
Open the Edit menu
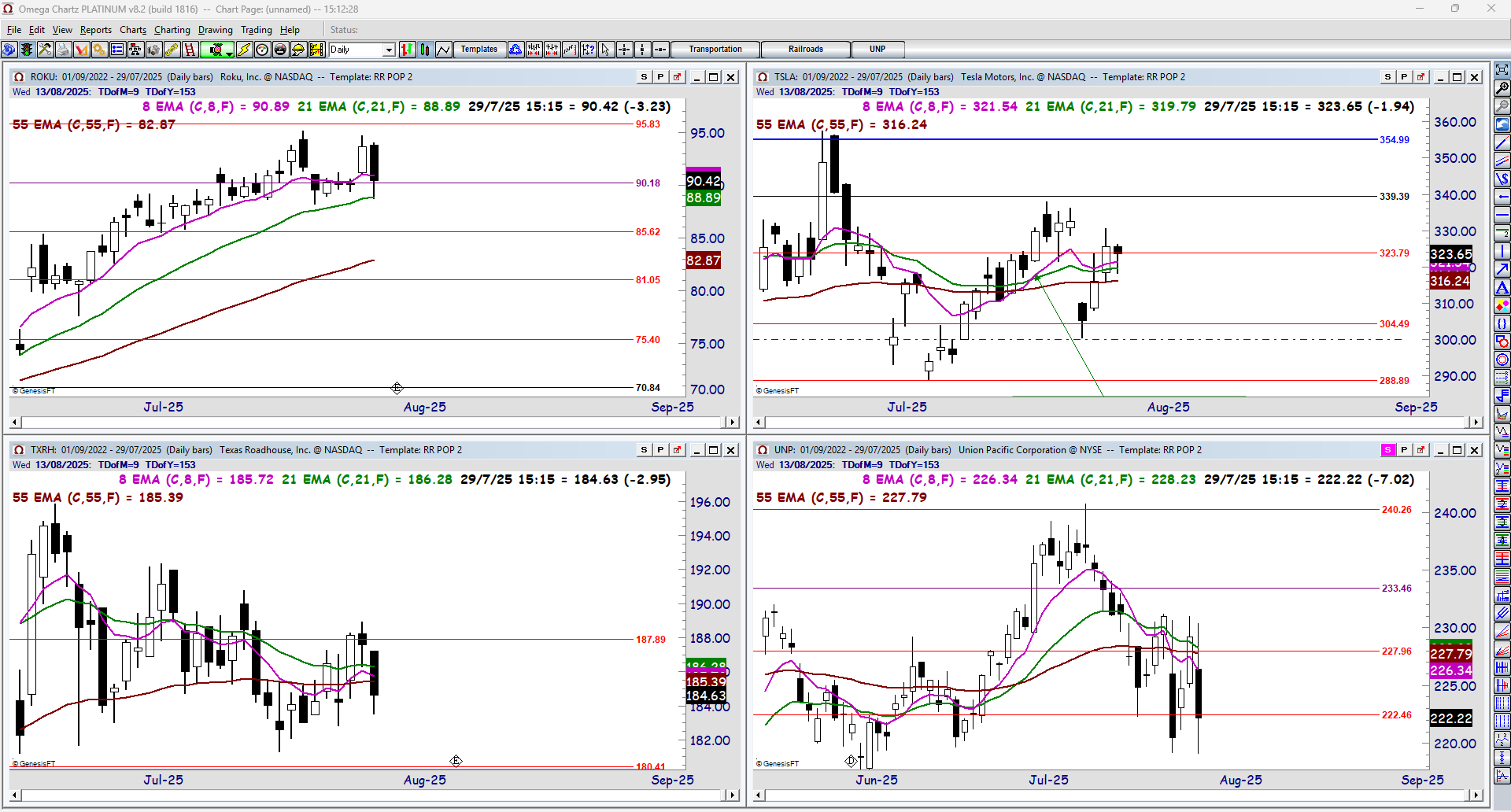(37, 30)
